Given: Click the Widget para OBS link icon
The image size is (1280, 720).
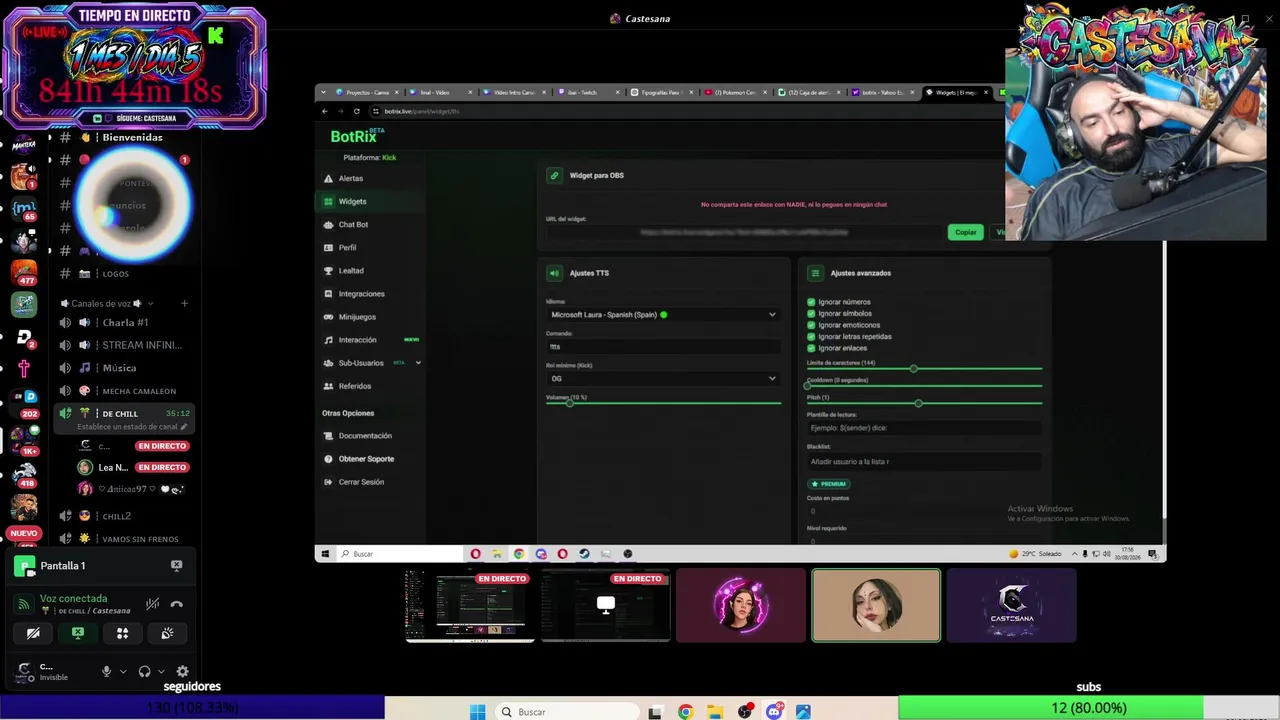Looking at the screenshot, I should click(x=554, y=175).
